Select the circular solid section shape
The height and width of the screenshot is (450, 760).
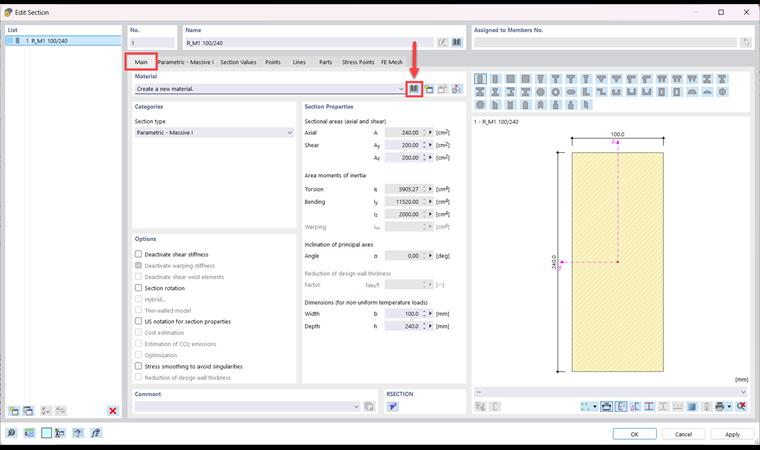[540, 92]
